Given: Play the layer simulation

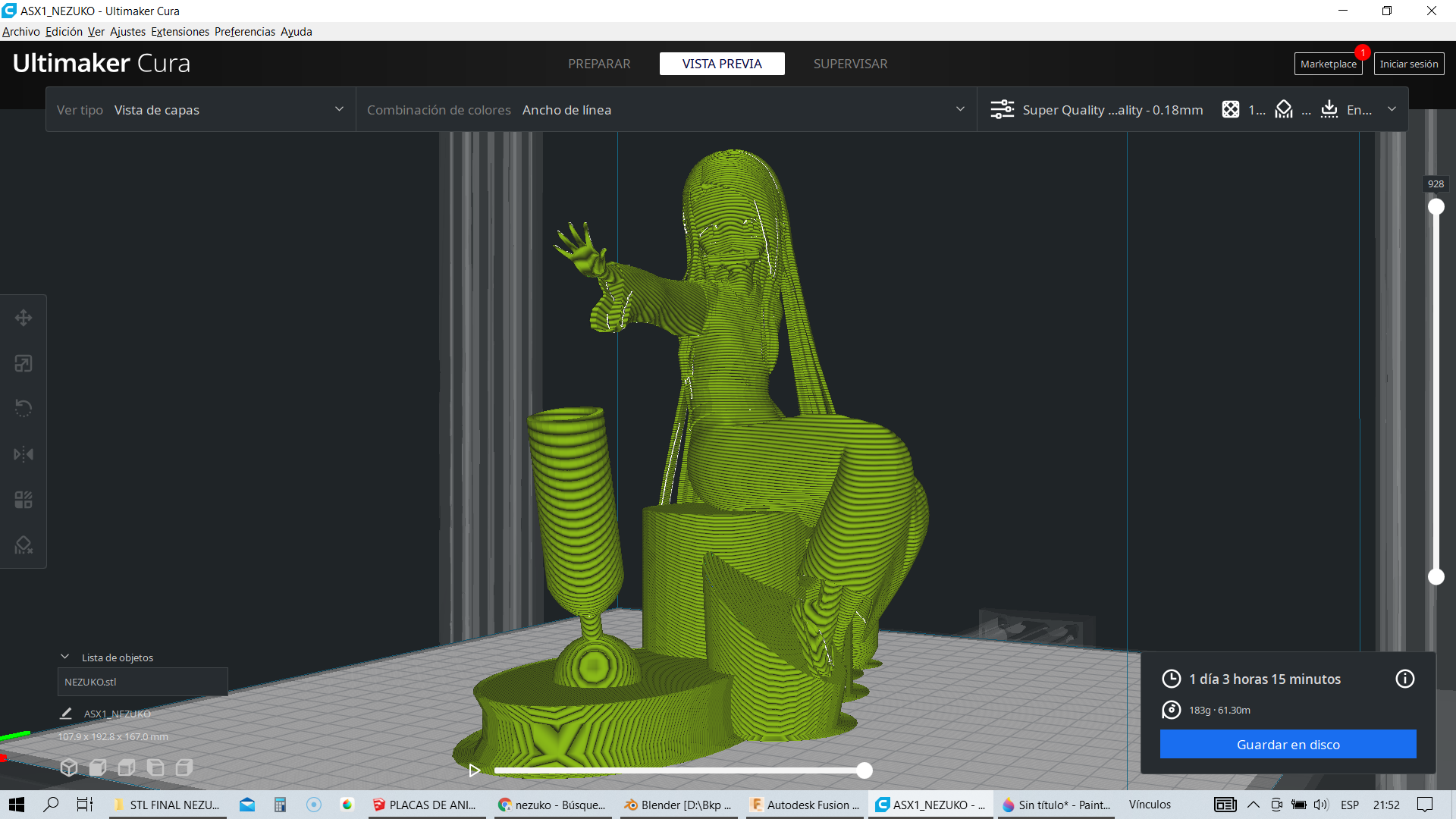Looking at the screenshot, I should [x=475, y=770].
